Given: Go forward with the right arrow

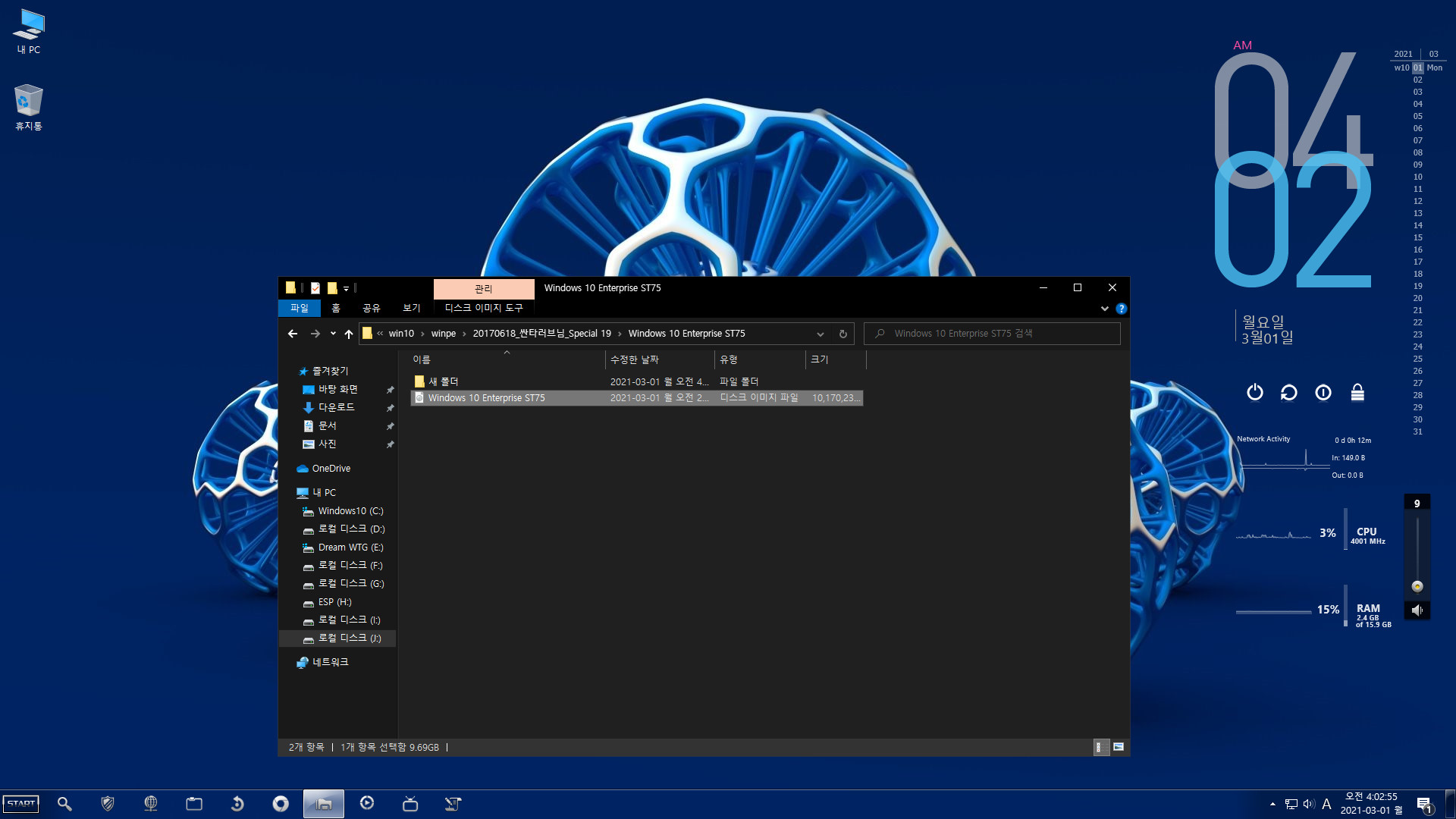Looking at the screenshot, I should click(x=315, y=334).
